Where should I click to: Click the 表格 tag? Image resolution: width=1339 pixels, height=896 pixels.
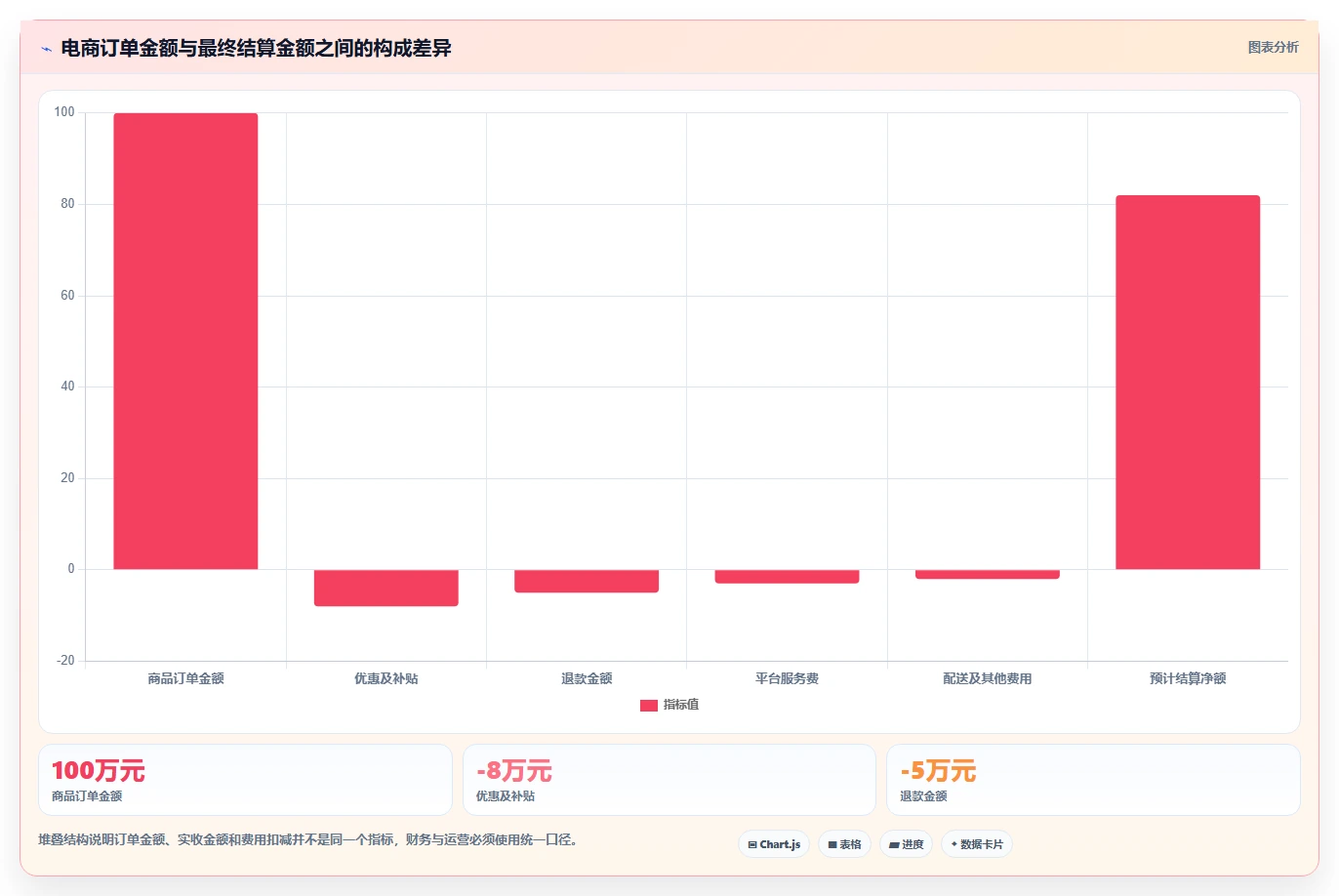pyautogui.click(x=844, y=844)
